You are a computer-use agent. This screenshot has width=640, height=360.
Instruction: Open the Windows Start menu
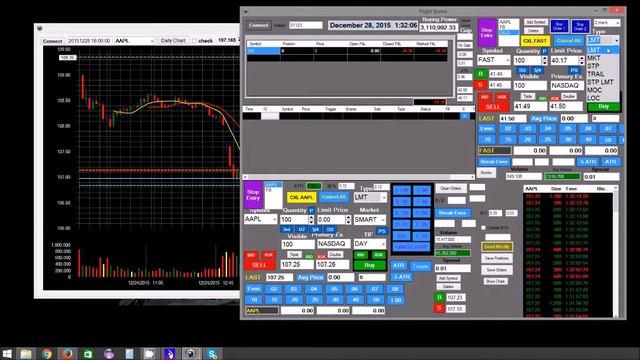tap(7, 353)
